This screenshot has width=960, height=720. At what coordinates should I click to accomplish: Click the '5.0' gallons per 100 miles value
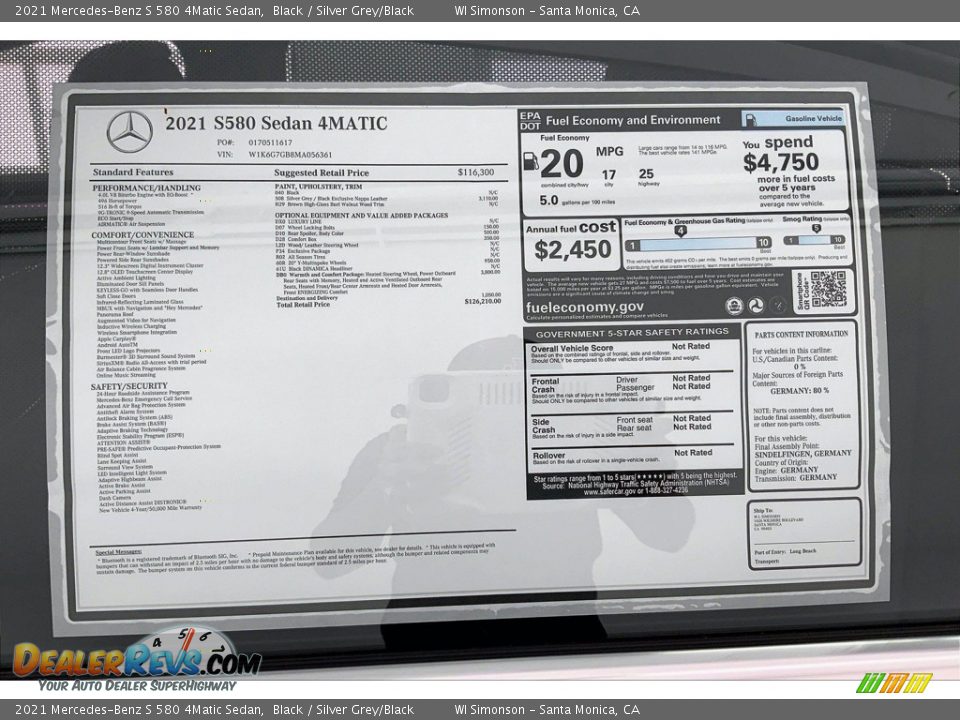pos(549,200)
